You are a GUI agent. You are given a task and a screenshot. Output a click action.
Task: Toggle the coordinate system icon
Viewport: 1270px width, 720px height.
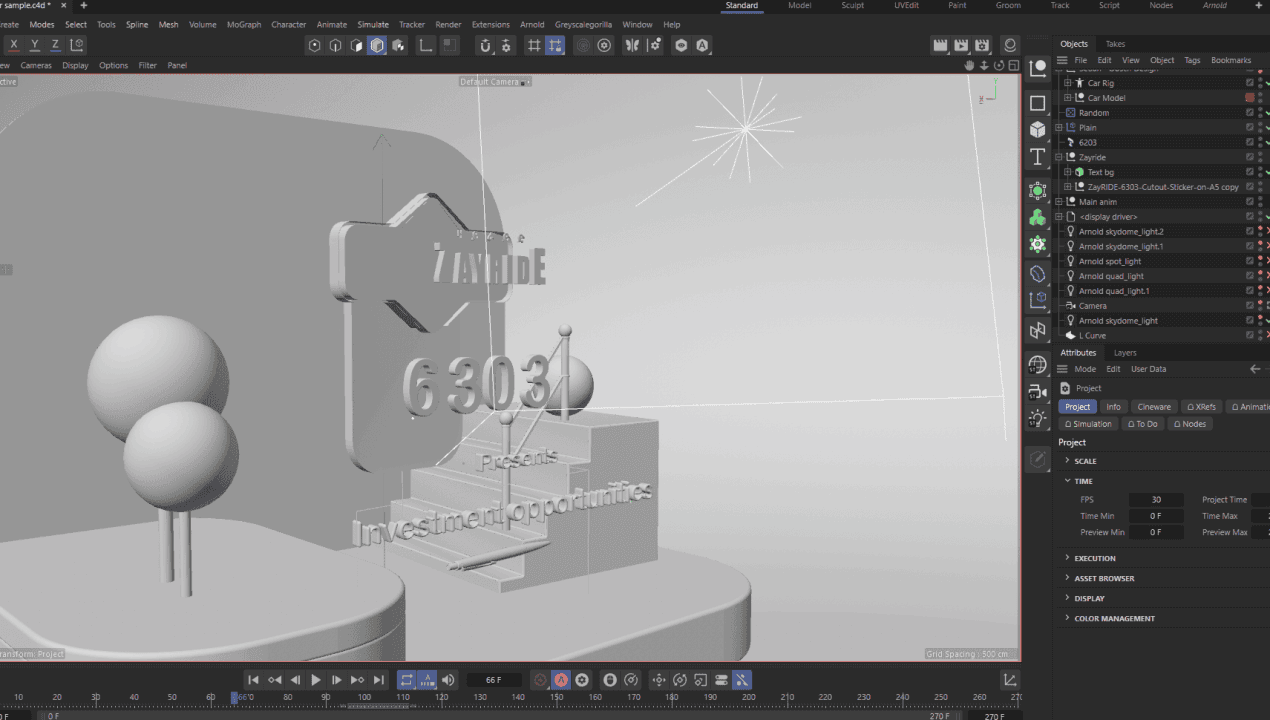(x=77, y=45)
